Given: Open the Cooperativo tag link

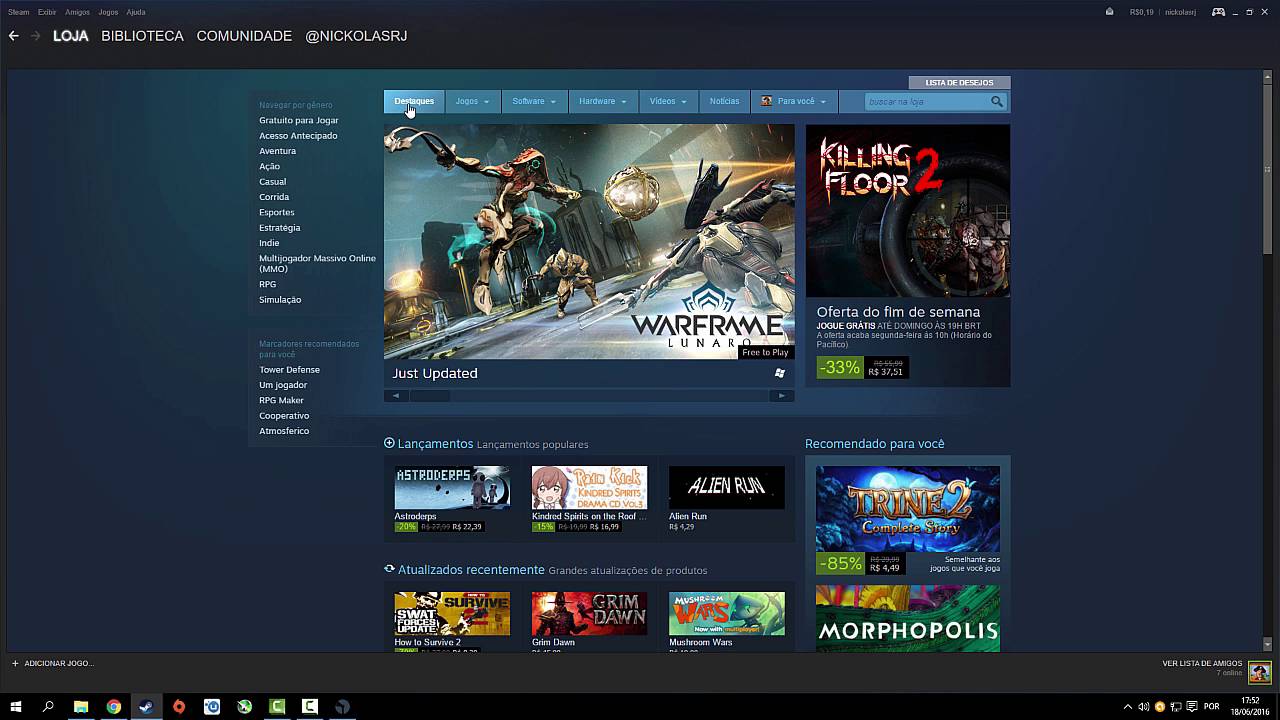Looking at the screenshot, I should [x=284, y=415].
